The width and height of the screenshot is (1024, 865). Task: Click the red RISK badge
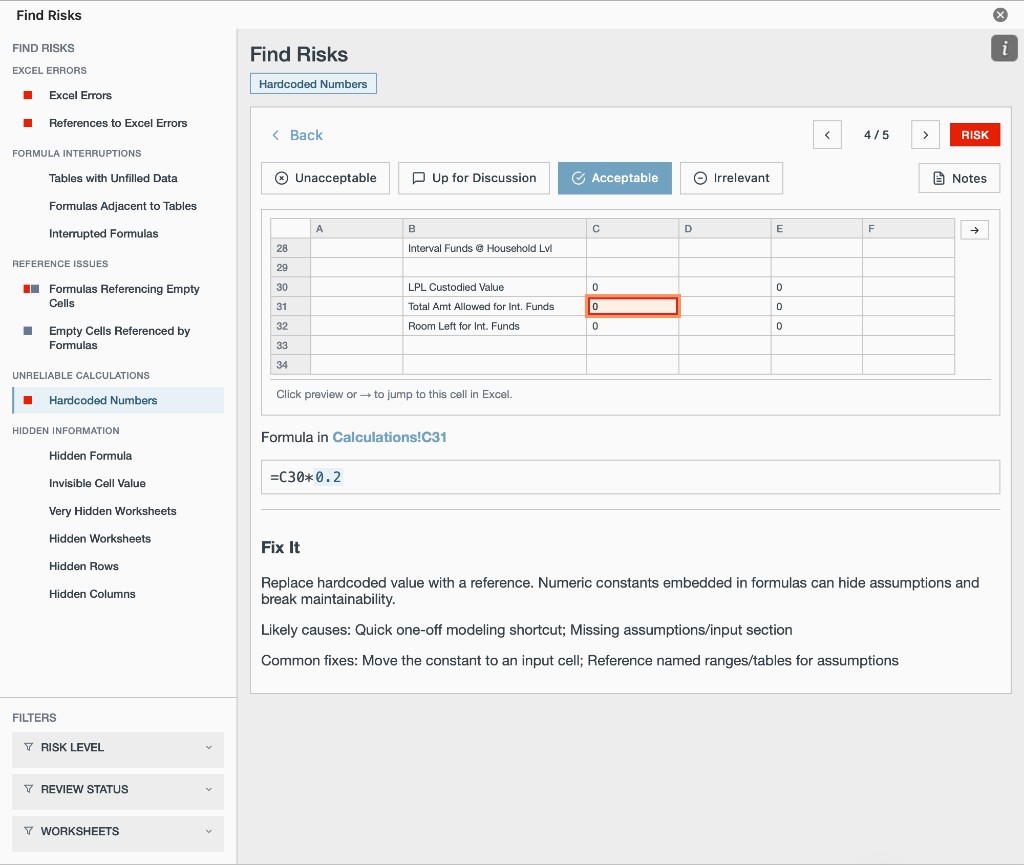974,135
